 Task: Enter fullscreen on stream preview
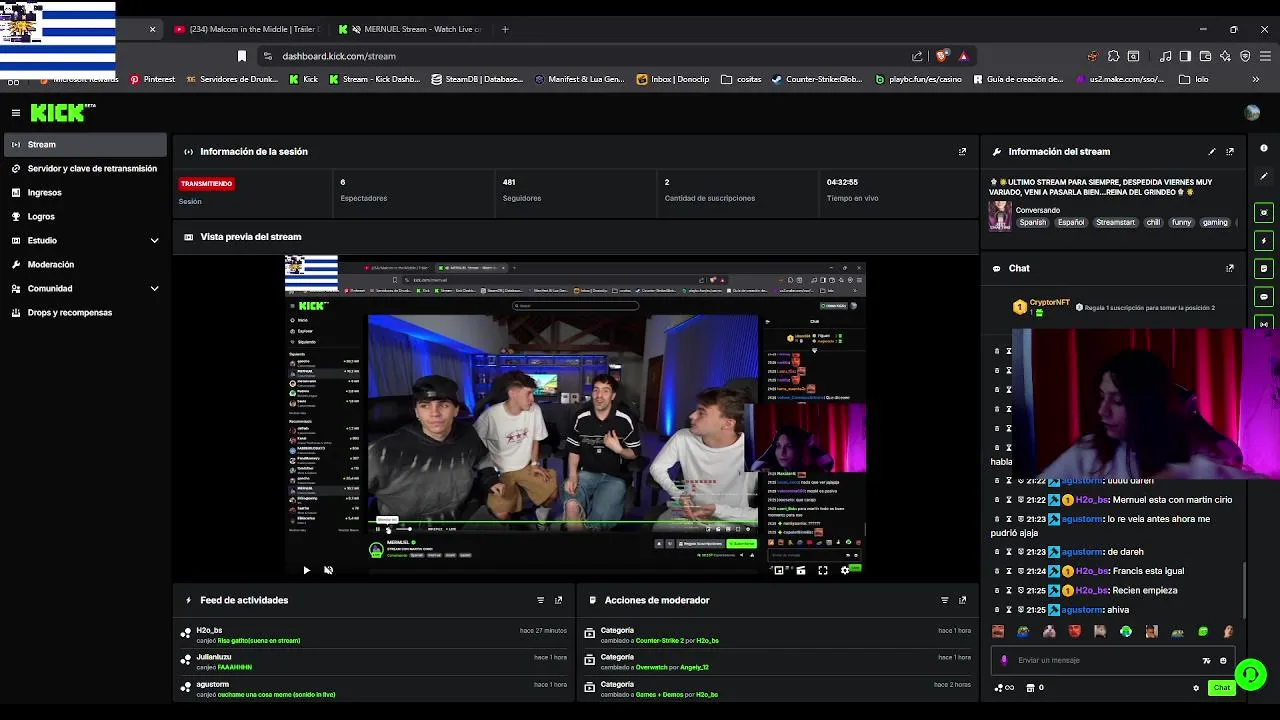pos(823,570)
